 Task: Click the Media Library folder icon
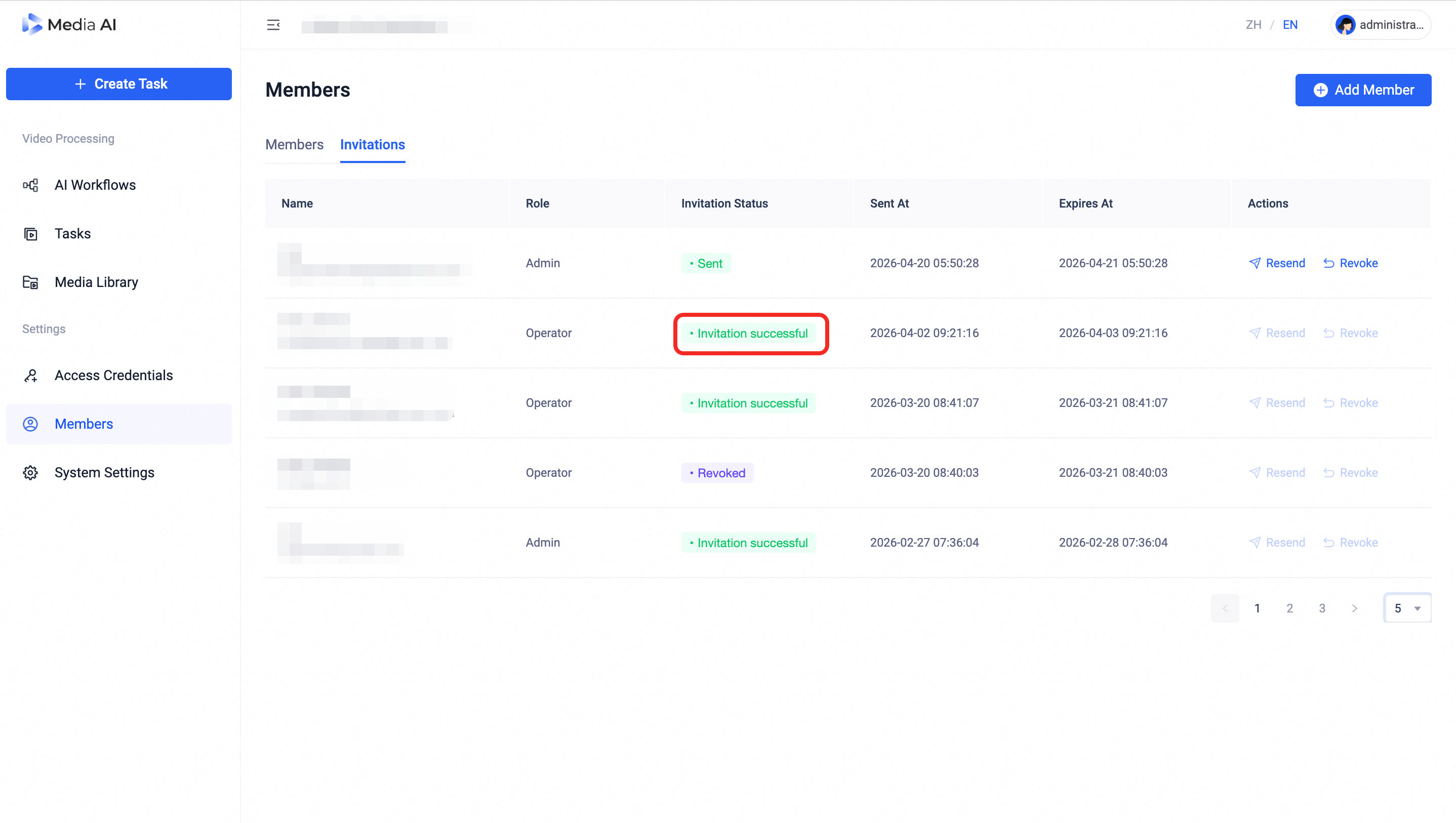30,282
